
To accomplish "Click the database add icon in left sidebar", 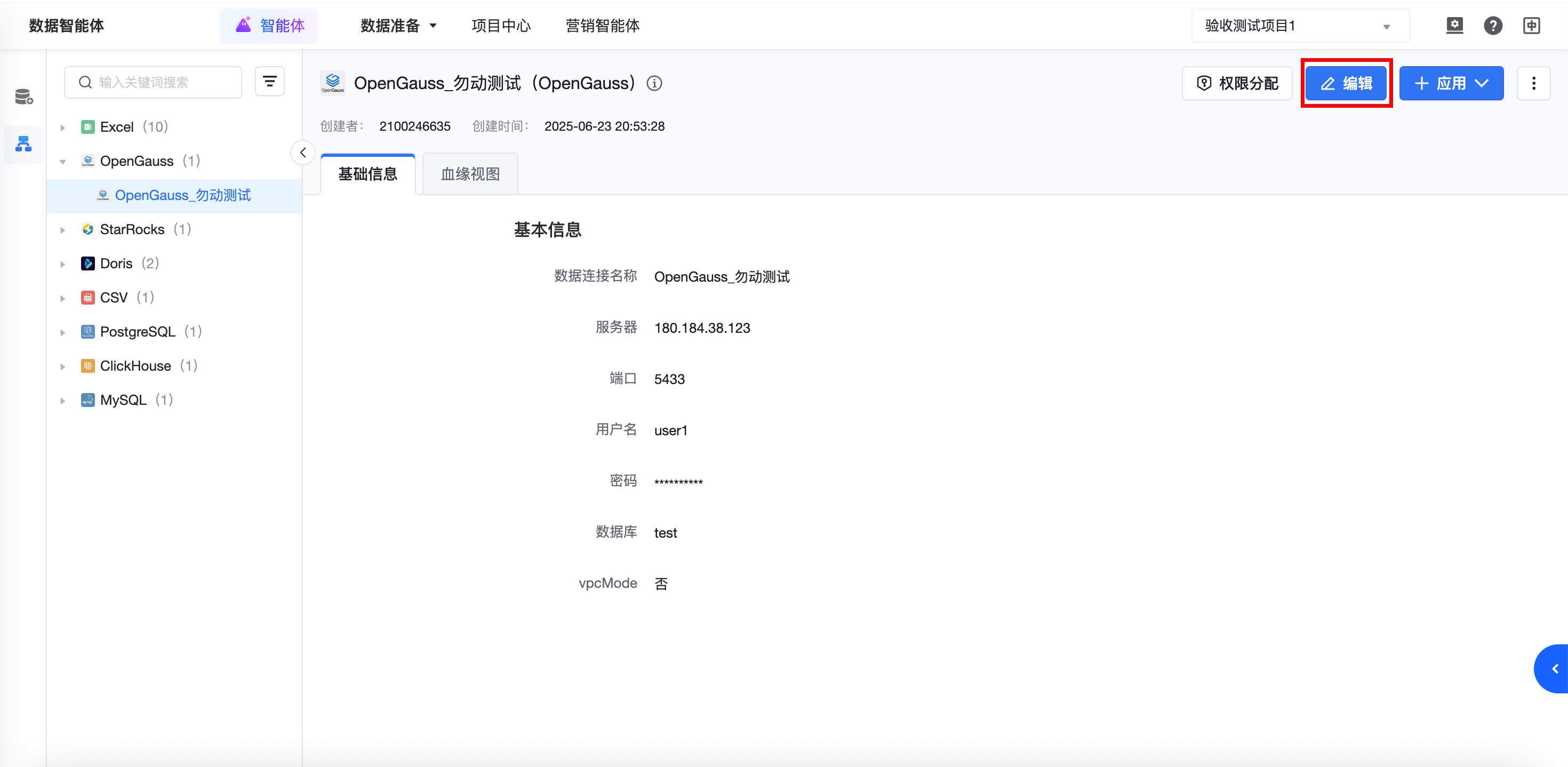I will coord(24,97).
